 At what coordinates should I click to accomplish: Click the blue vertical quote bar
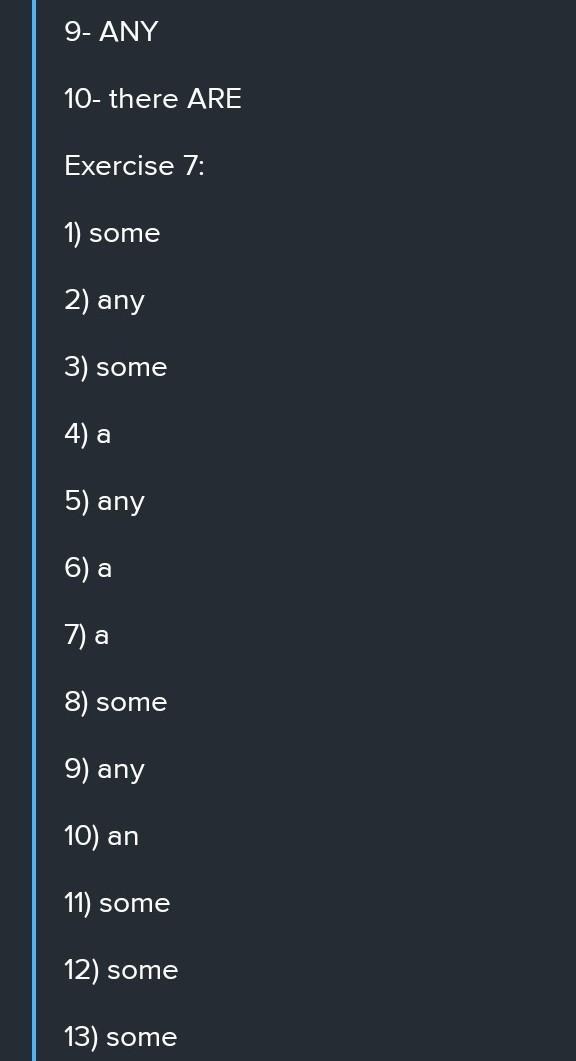(34, 530)
